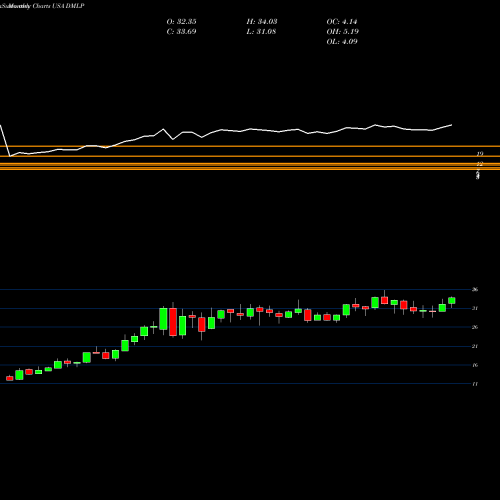Click the 21 price axis label
The width and height of the screenshot is (500, 500).
coord(475,346)
